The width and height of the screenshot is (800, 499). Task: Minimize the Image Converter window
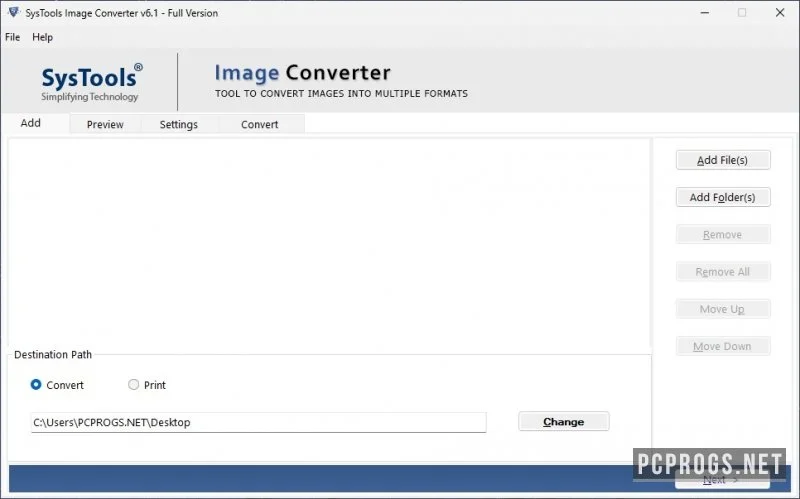pyautogui.click(x=705, y=13)
